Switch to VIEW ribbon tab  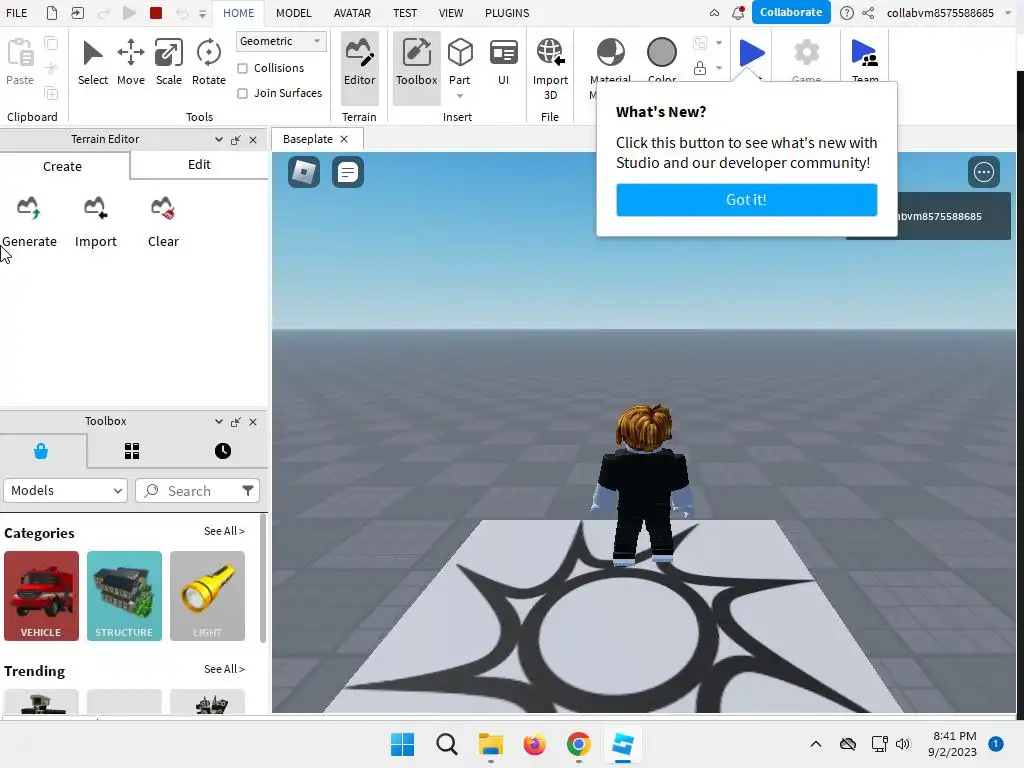(451, 13)
